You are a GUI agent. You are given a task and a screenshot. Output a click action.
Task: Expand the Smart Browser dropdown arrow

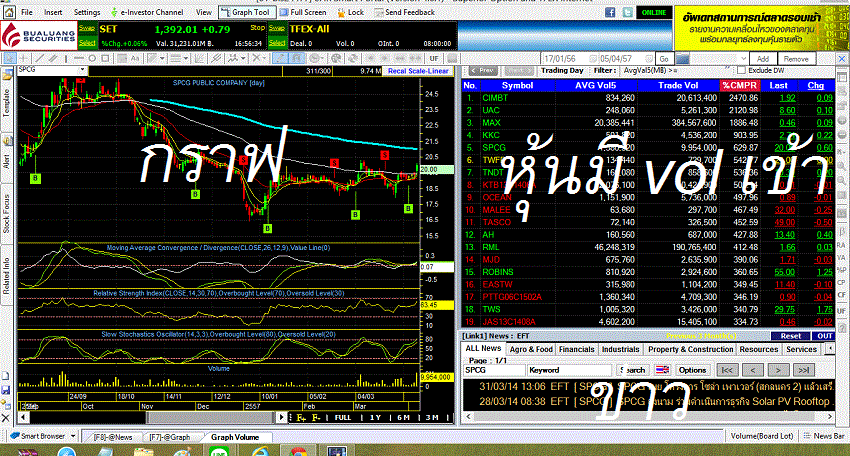pyautogui.click(x=73, y=436)
